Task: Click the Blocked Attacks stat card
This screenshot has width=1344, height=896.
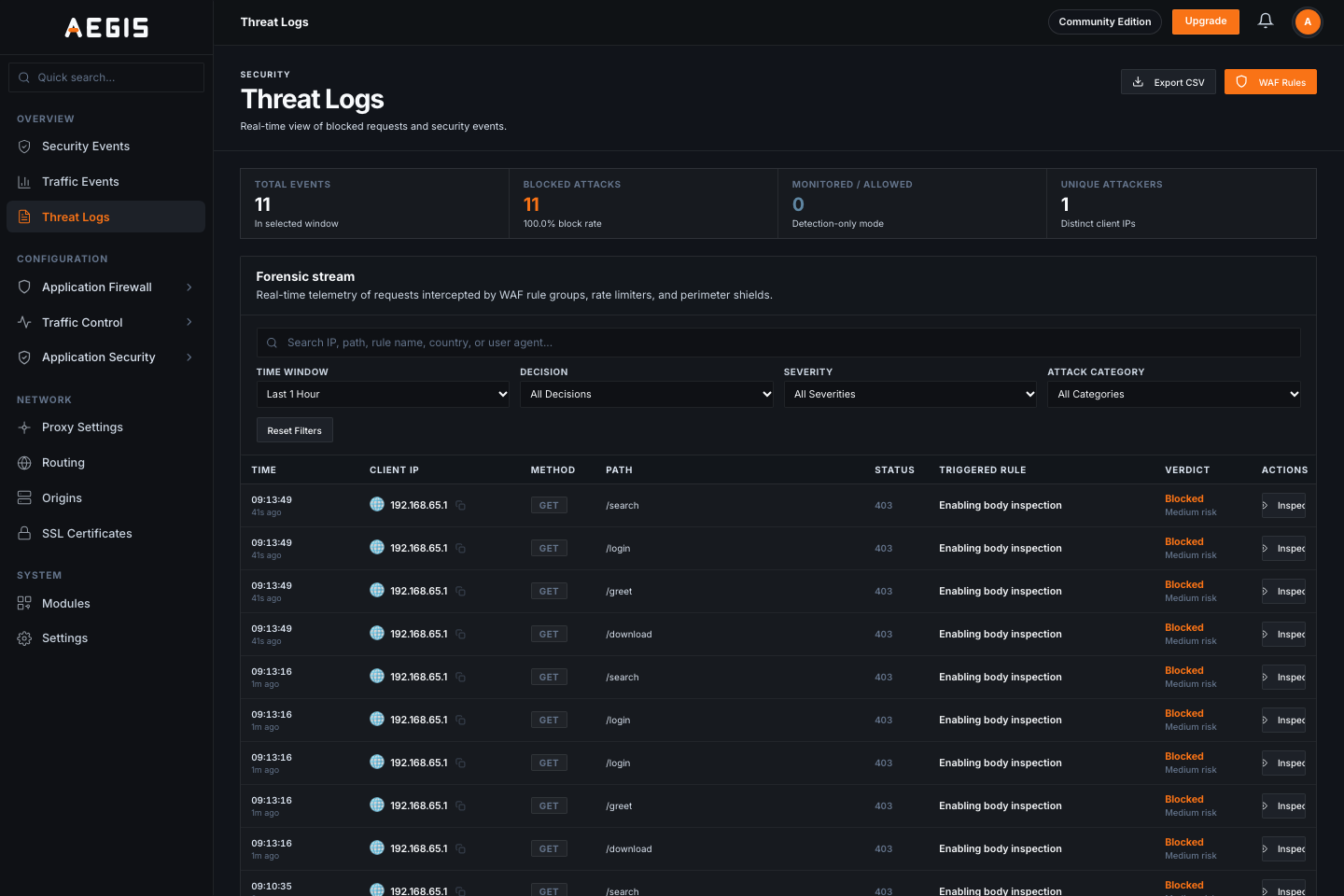Action: tap(644, 203)
